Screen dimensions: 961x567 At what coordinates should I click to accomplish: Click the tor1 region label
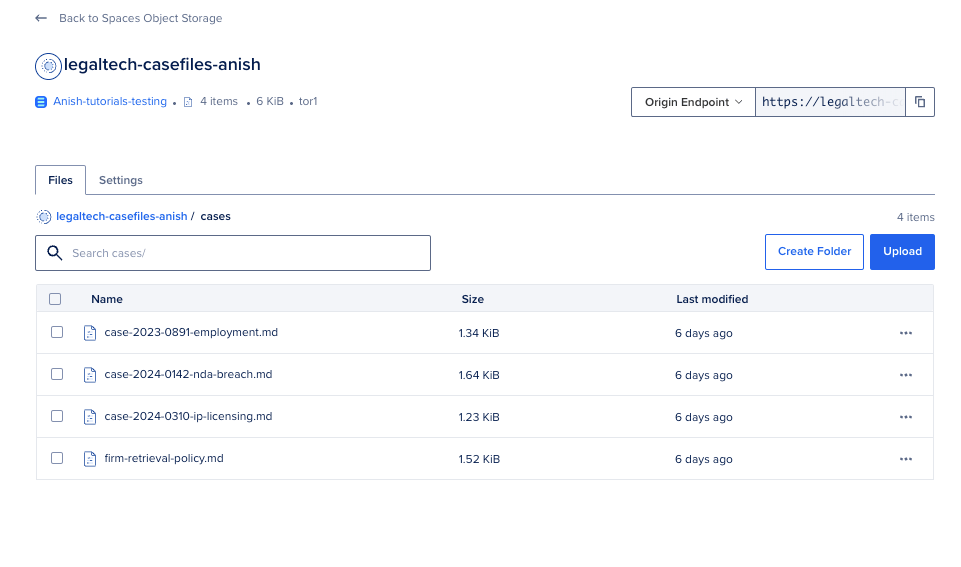click(x=308, y=101)
